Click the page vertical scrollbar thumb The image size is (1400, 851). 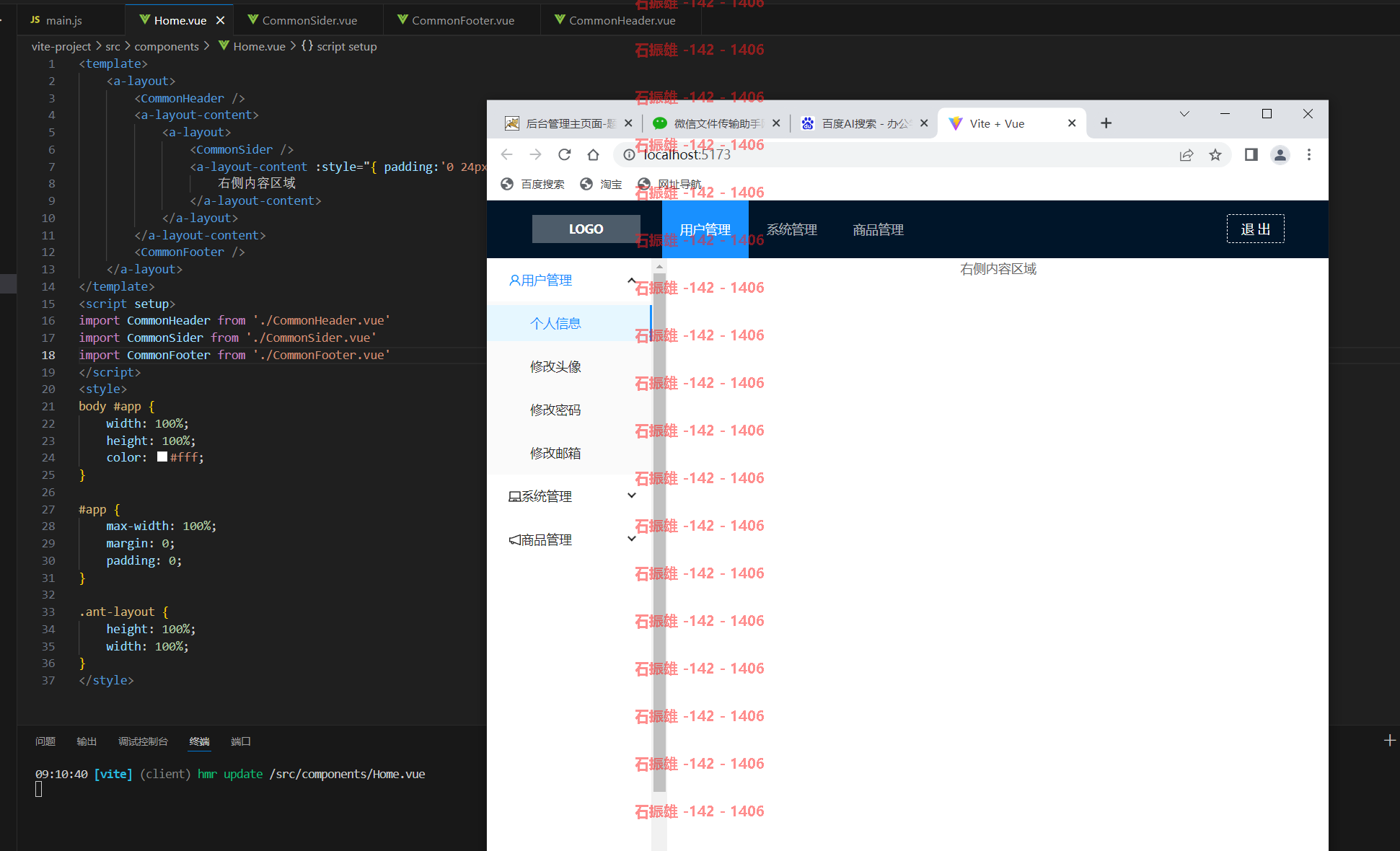pyautogui.click(x=659, y=532)
